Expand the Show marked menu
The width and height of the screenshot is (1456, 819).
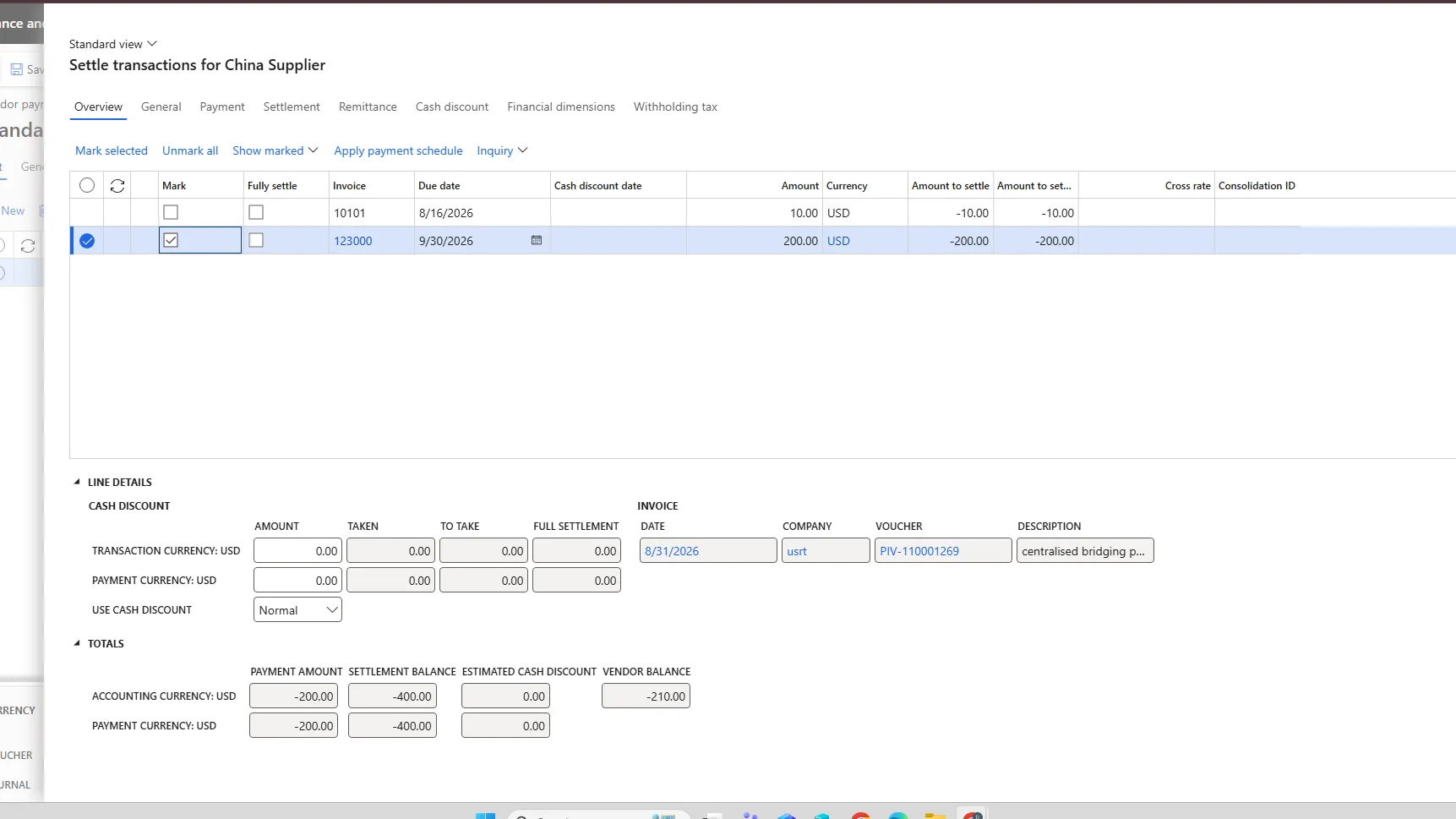click(x=275, y=150)
